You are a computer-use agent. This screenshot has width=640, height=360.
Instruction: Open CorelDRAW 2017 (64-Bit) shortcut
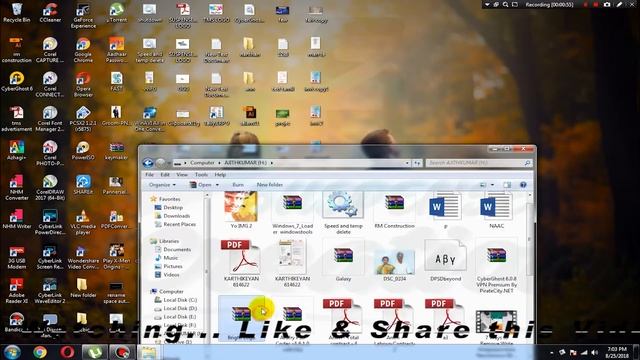50,188
